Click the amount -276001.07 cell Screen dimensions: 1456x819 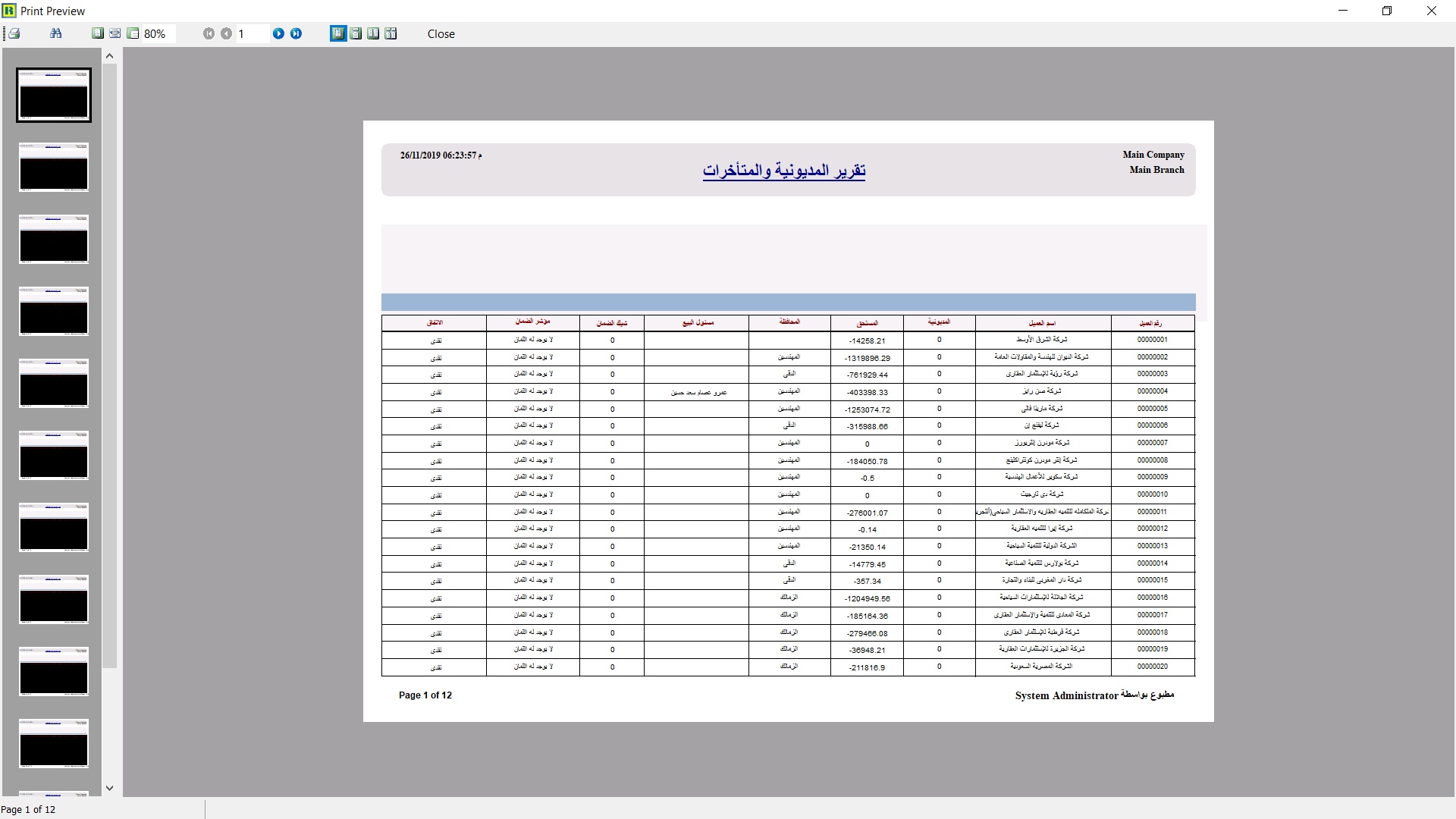tap(867, 513)
